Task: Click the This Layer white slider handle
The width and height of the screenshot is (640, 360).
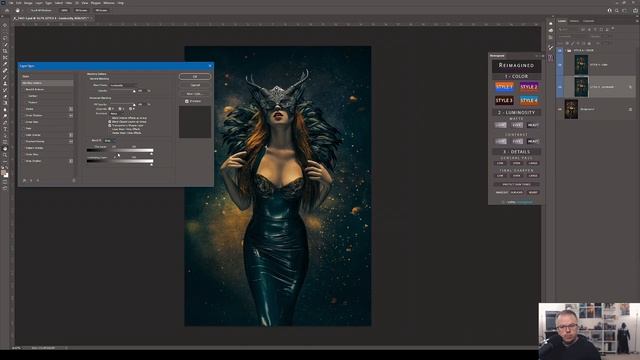Action: click(152, 153)
